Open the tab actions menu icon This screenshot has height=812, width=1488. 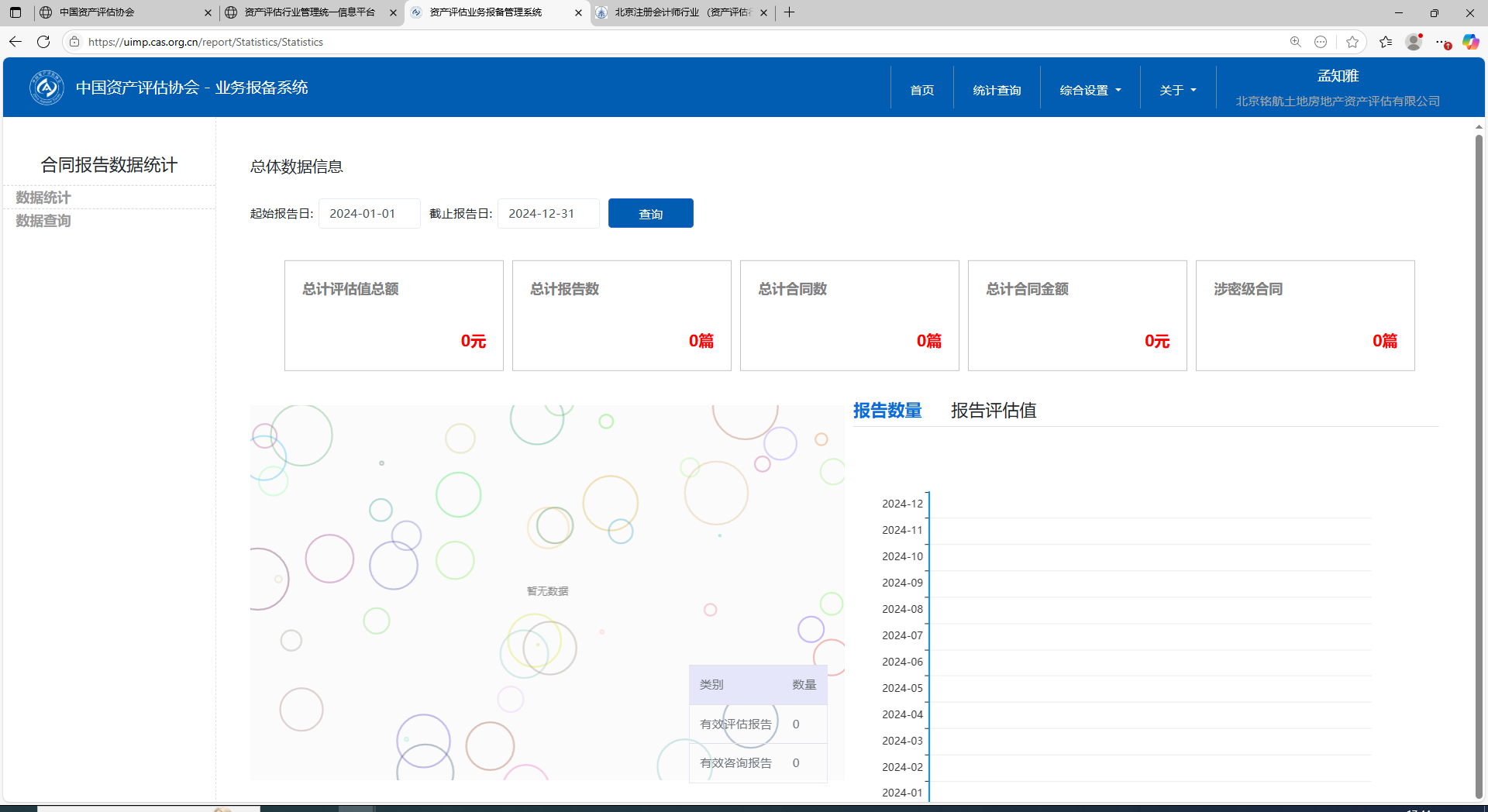[x=15, y=12]
